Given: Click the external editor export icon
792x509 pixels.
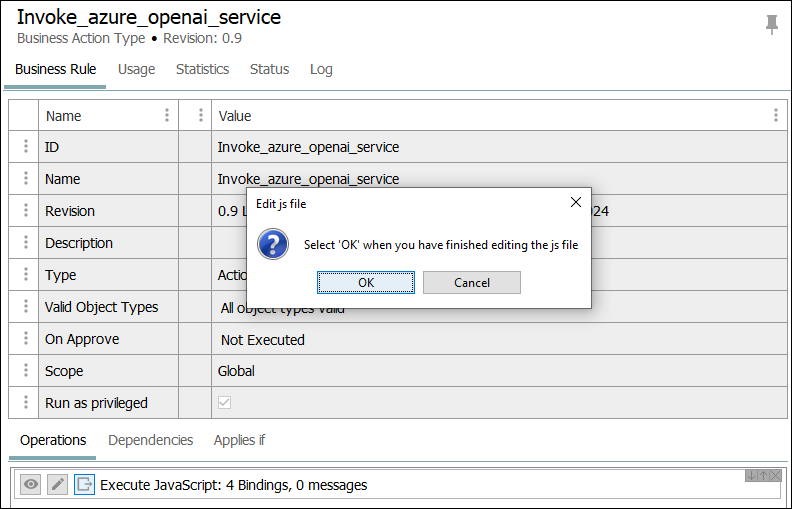Looking at the screenshot, I should click(x=84, y=485).
